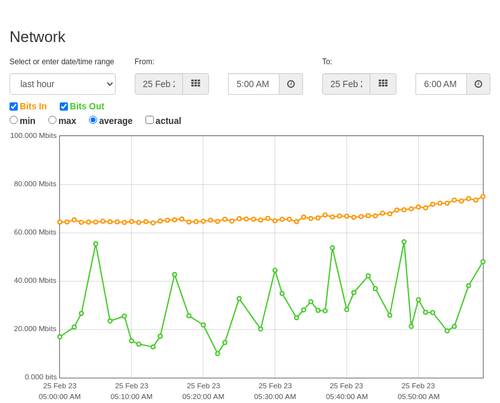Select the min radio button

pyautogui.click(x=13, y=120)
